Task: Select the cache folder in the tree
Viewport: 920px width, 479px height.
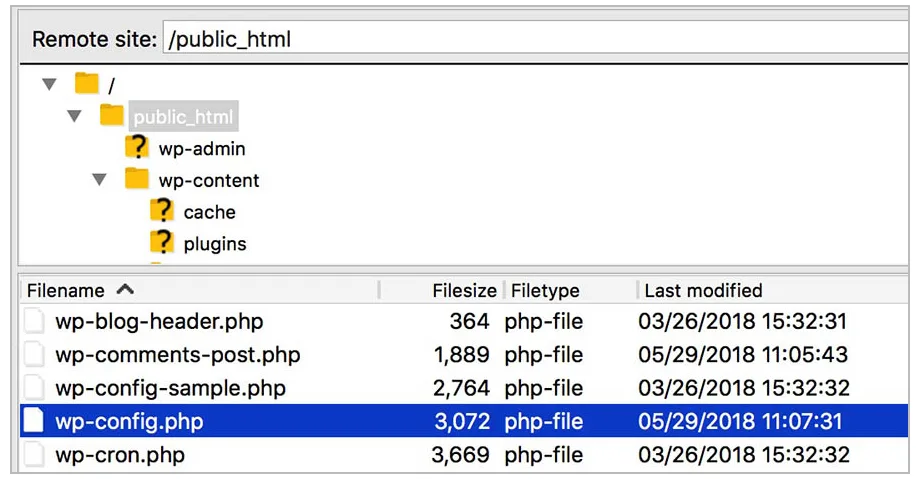Action: pyautogui.click(x=209, y=212)
